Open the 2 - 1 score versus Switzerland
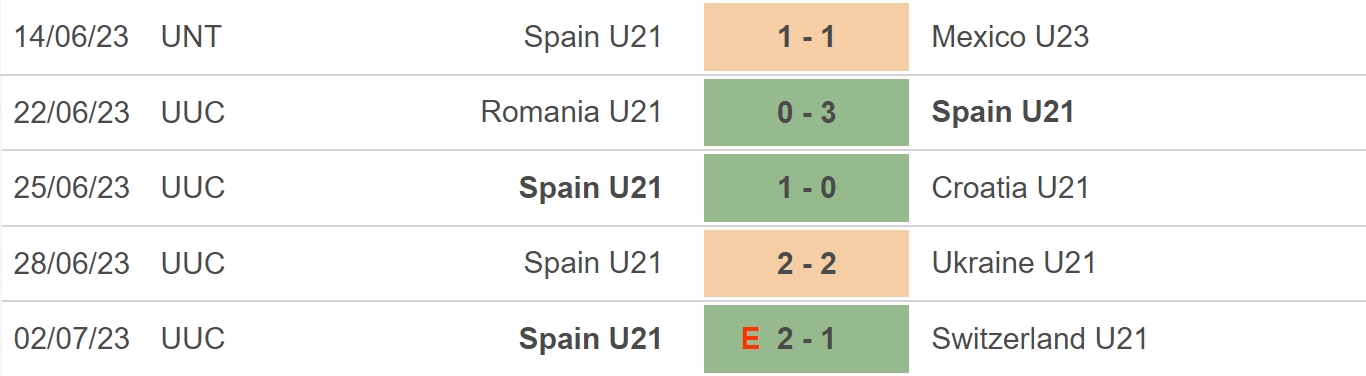1366x376 pixels. (x=806, y=339)
